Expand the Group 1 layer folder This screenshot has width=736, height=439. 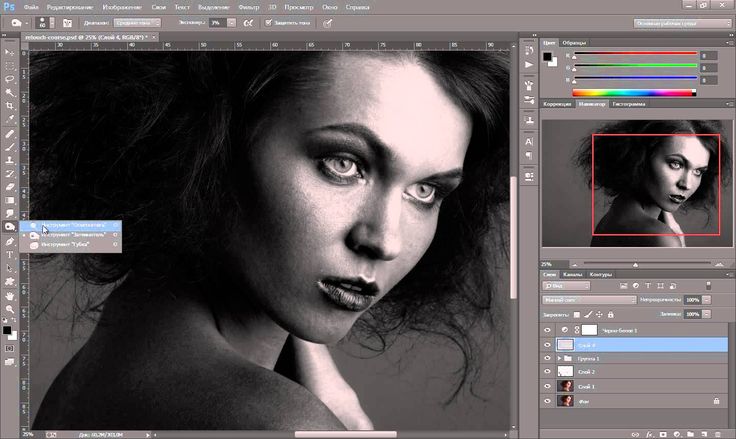[557, 356]
